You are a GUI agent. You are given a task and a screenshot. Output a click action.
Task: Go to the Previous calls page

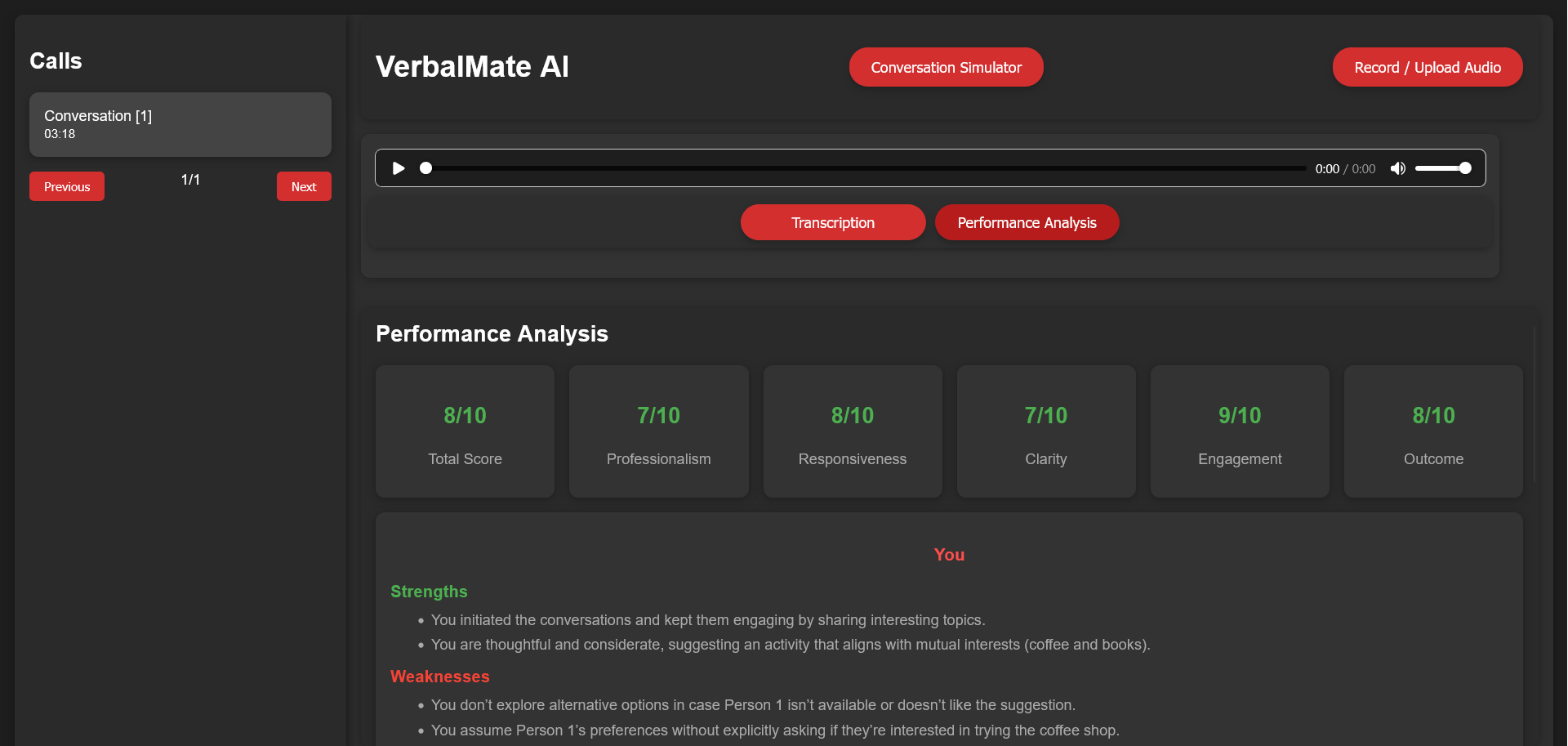coord(67,186)
